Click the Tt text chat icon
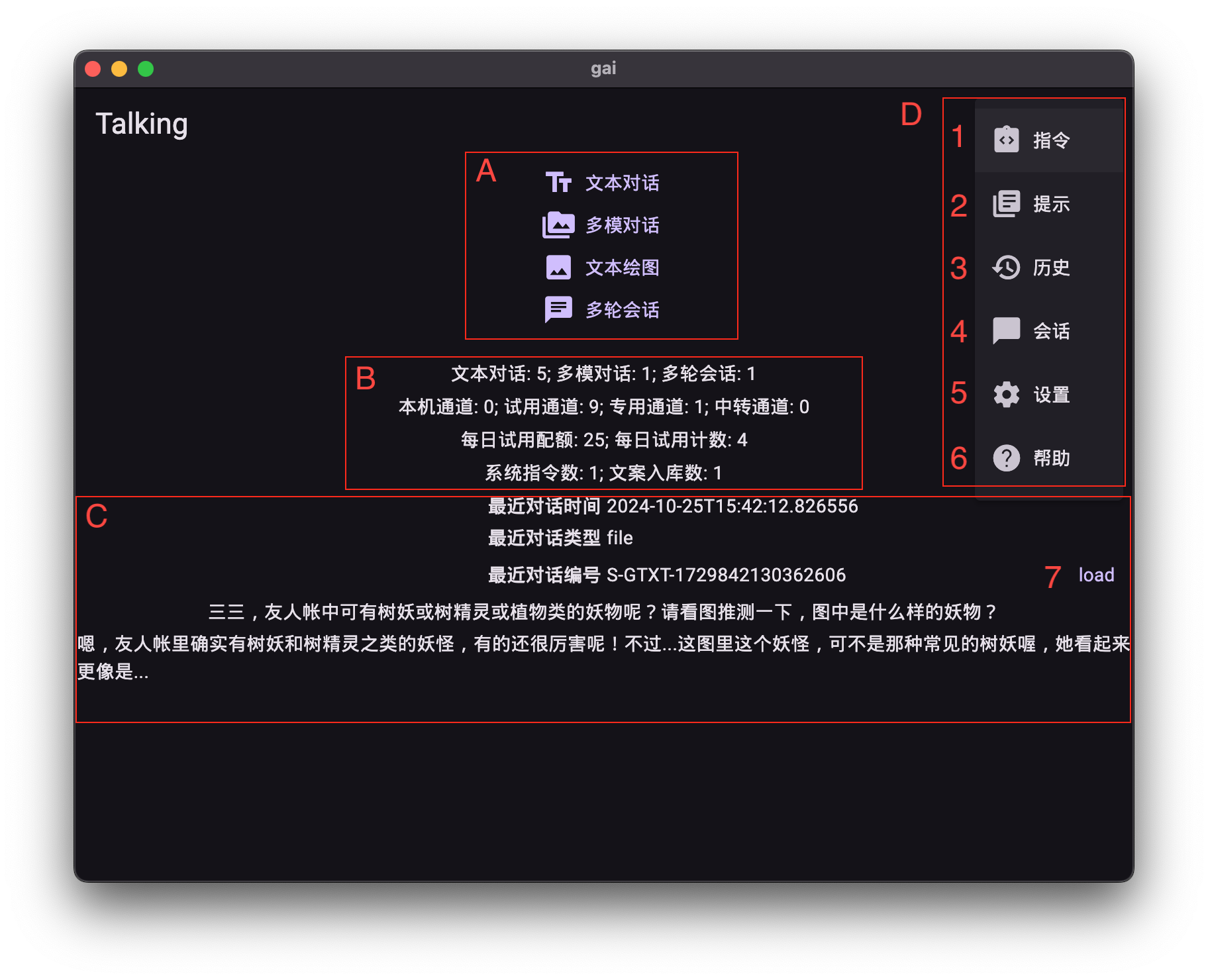 [x=558, y=182]
